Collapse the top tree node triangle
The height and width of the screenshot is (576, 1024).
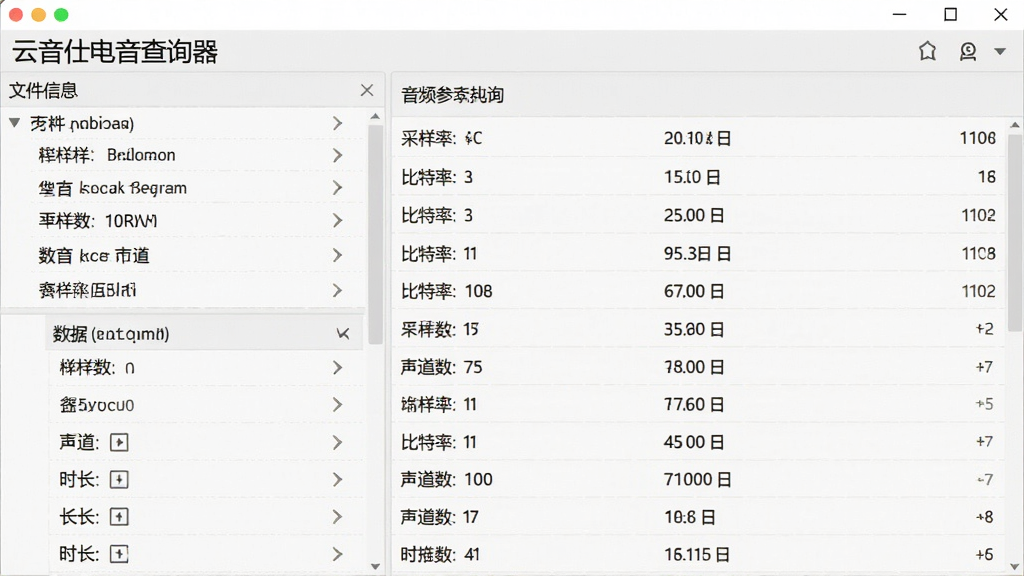coord(15,123)
